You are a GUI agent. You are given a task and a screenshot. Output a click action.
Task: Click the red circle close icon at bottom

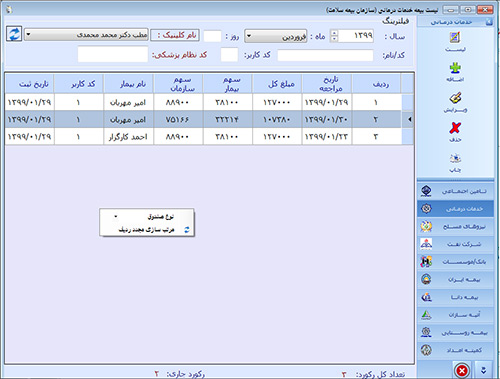[462, 370]
